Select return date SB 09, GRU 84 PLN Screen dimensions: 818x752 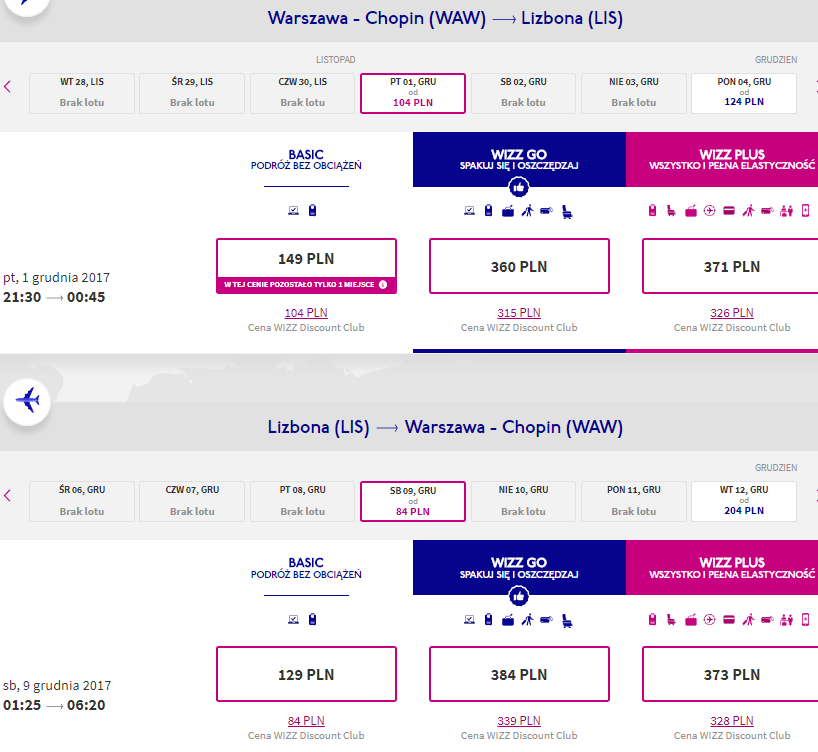(413, 502)
